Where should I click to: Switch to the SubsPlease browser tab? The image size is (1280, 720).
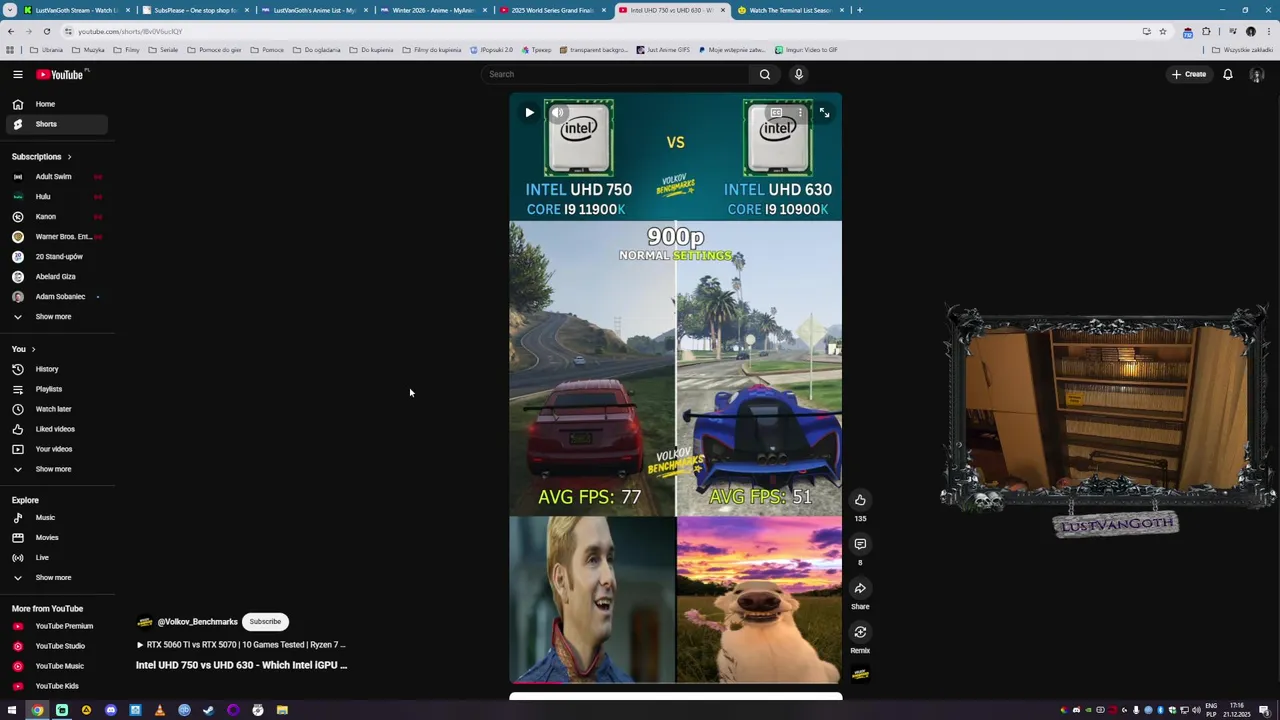point(195,10)
